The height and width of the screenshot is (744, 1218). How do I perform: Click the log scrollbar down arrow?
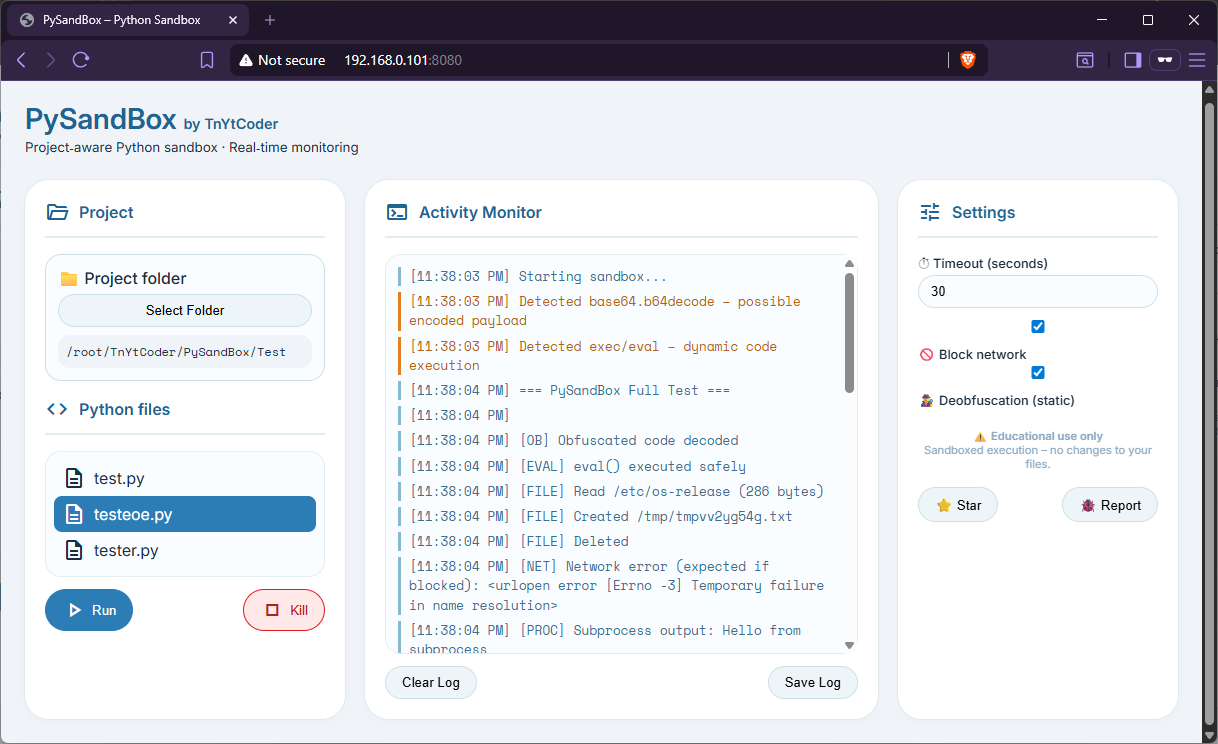pos(850,646)
